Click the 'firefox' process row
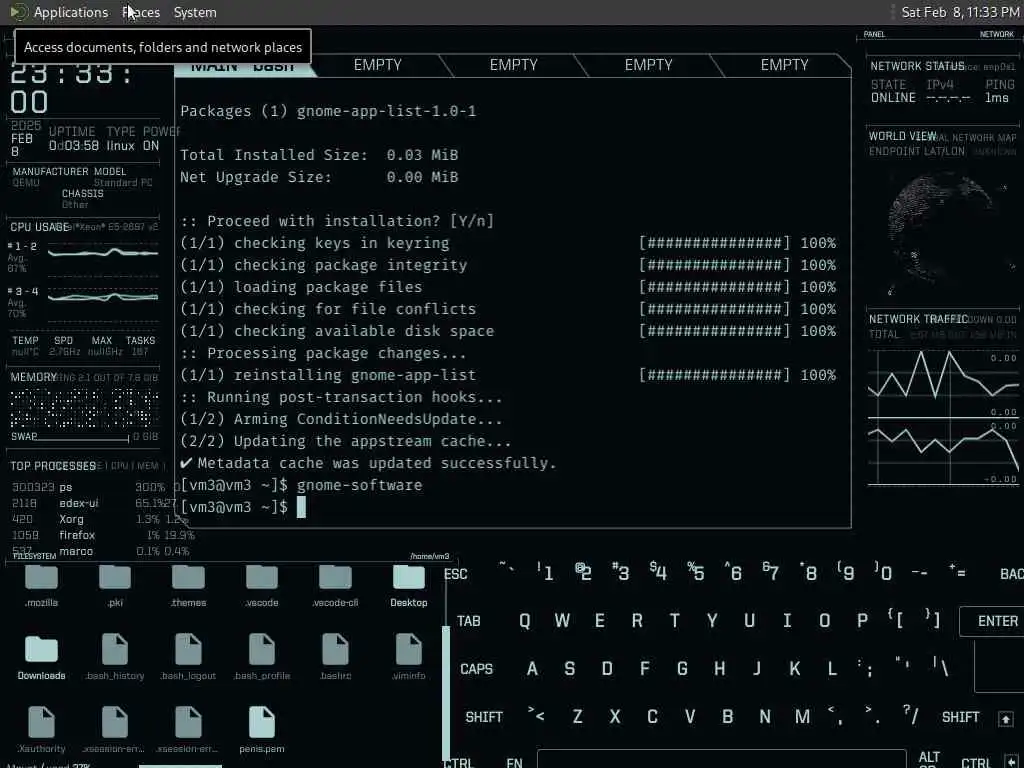 click(103, 536)
